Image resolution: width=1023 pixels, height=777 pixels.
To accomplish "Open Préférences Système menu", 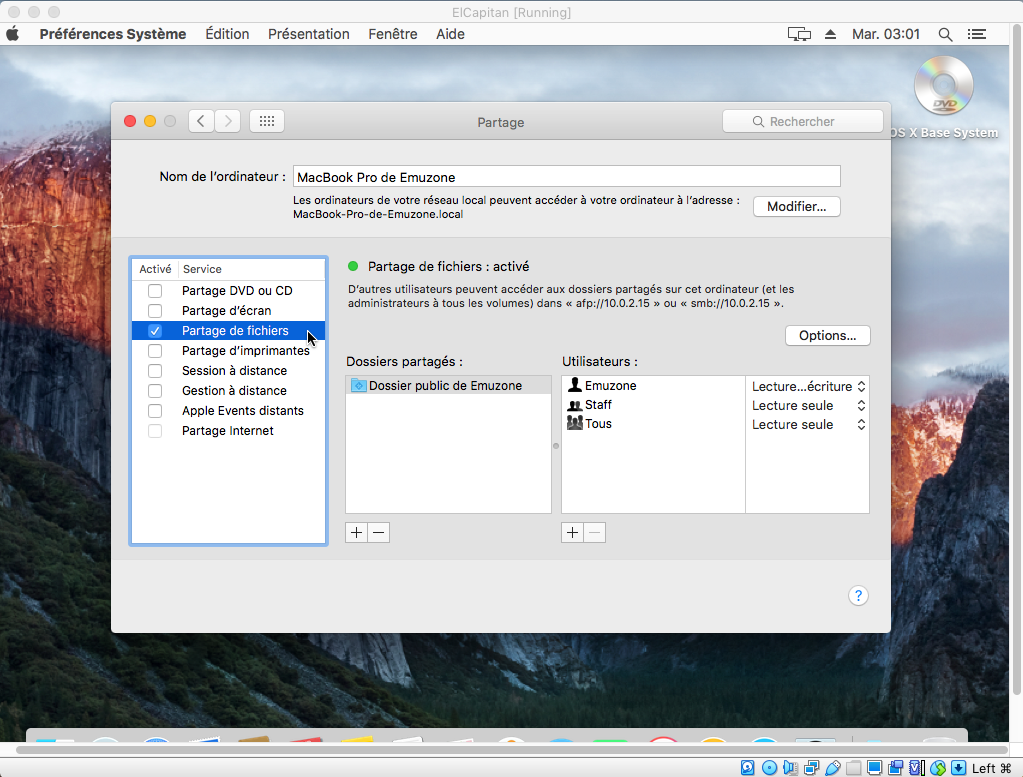I will (x=113, y=34).
